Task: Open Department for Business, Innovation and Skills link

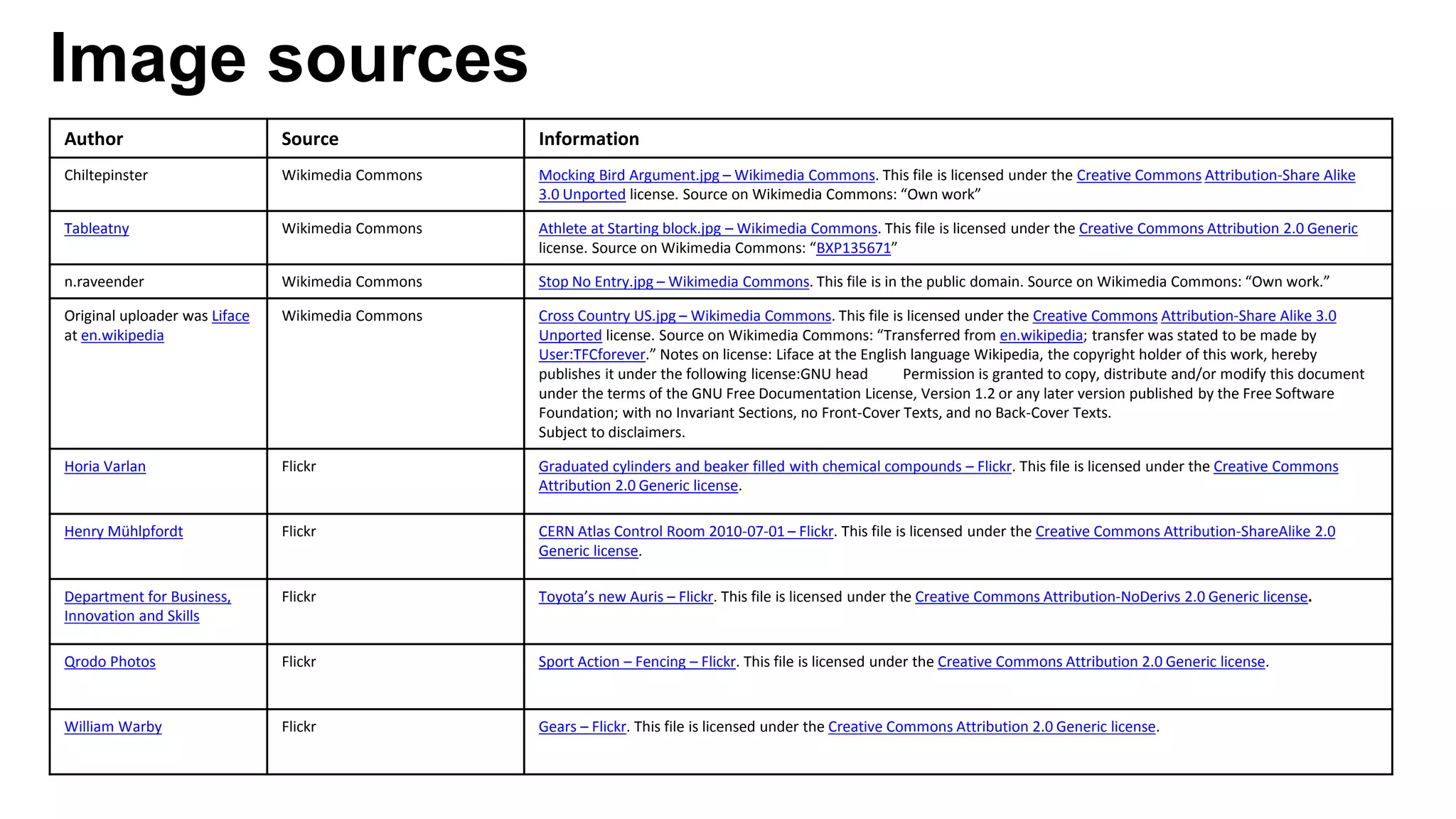Action: pyautogui.click(x=147, y=597)
